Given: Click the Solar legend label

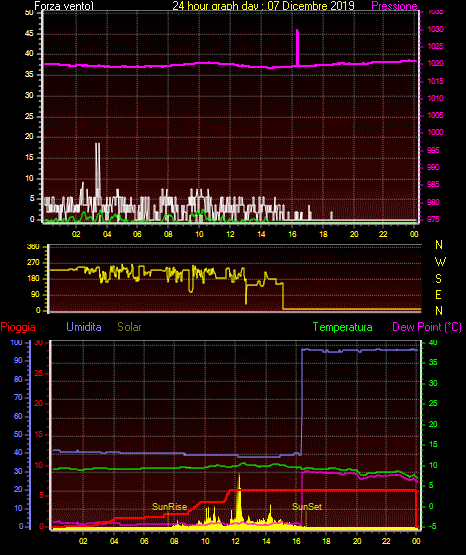Looking at the screenshot, I should pyautogui.click(x=130, y=327).
